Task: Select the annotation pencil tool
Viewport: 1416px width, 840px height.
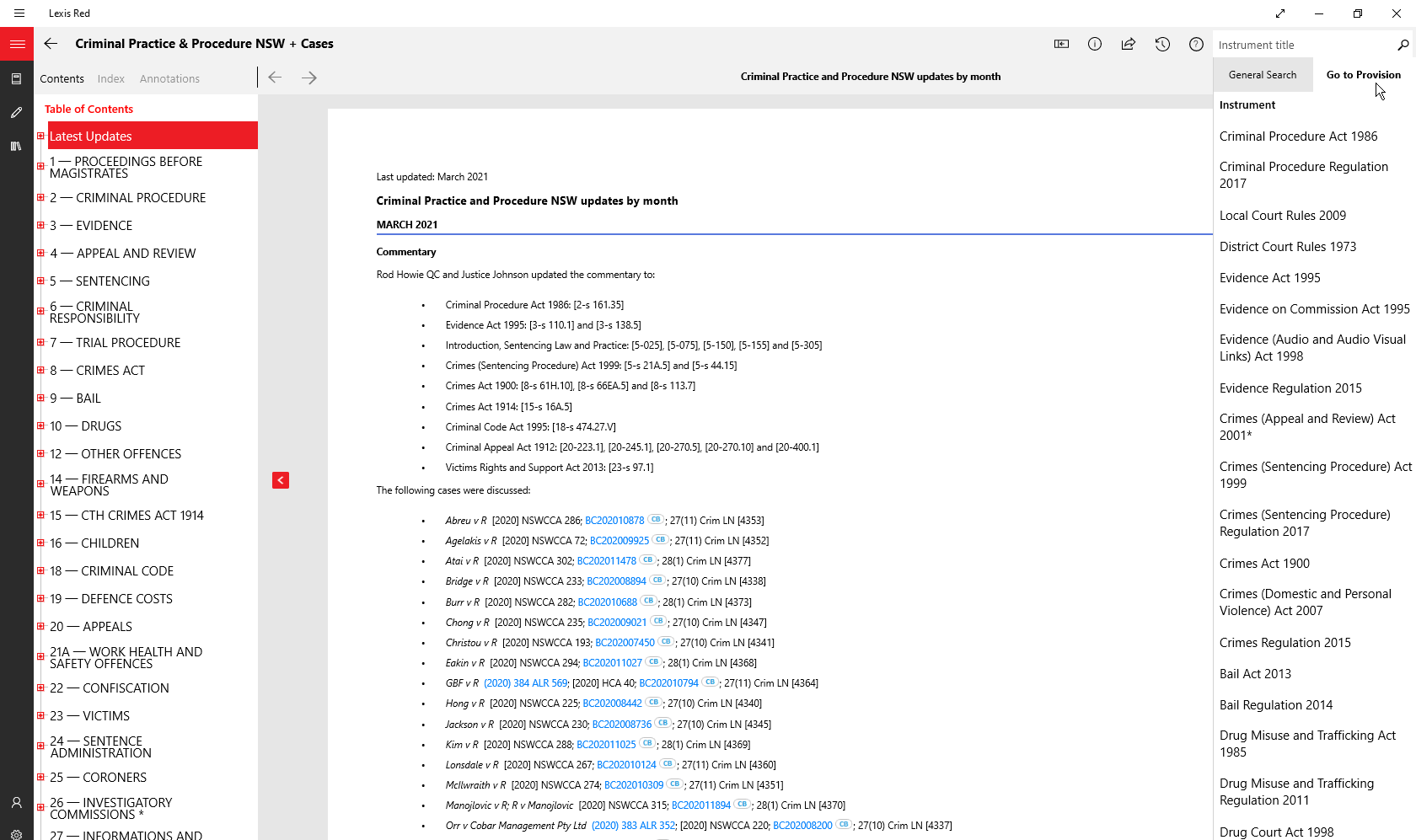Action: [x=16, y=112]
